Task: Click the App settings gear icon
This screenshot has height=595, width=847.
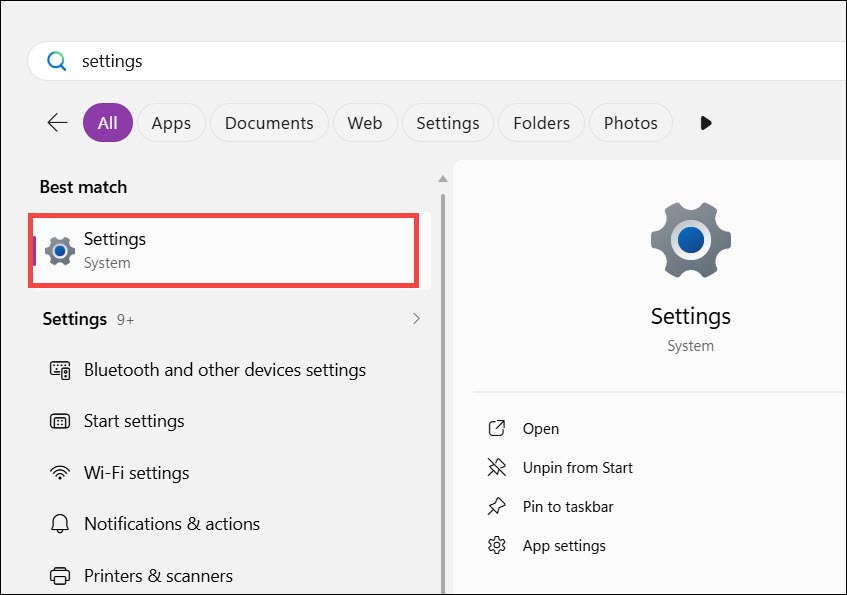Action: [x=496, y=545]
